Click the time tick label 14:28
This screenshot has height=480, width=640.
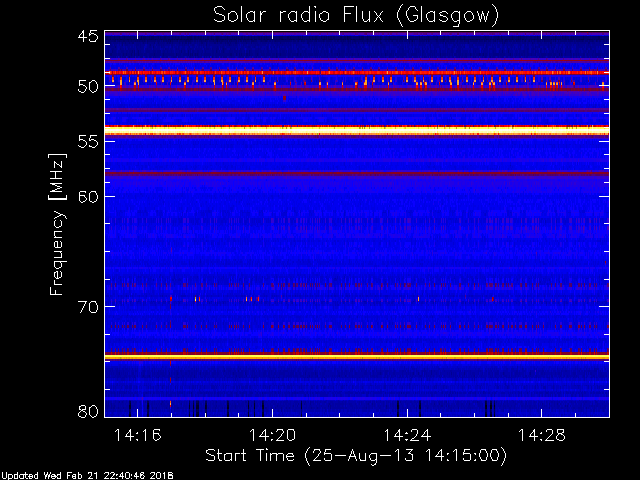(x=542, y=435)
